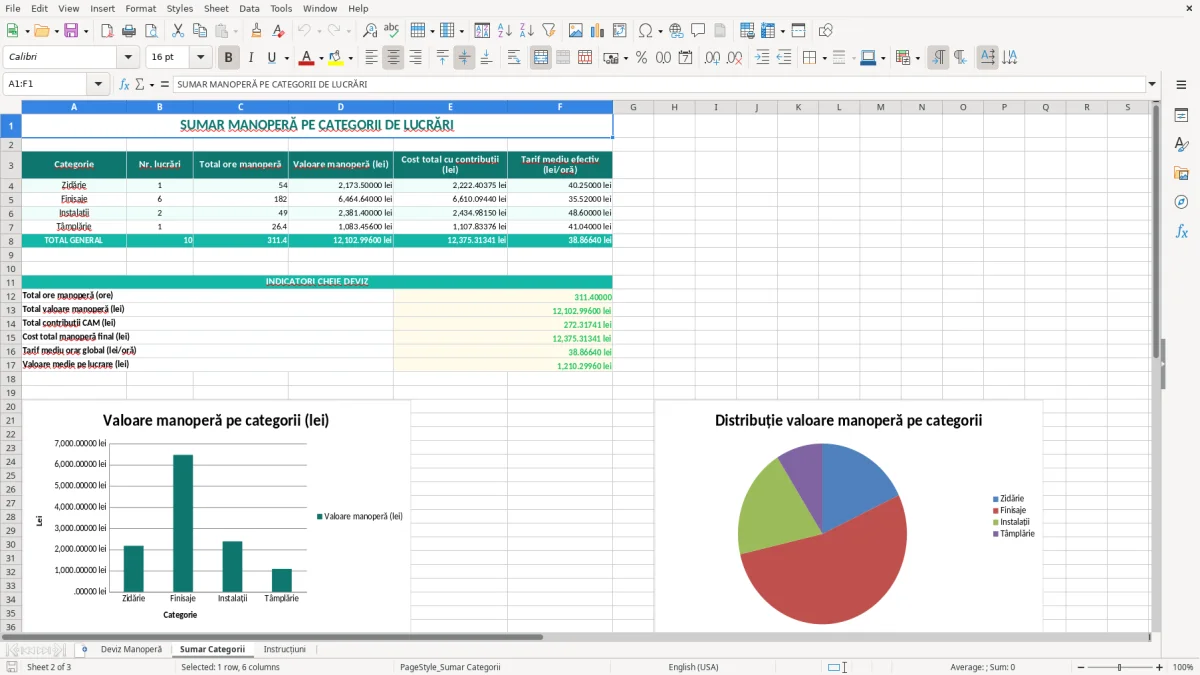This screenshot has width=1200, height=675.
Task: Toggle Merge and Center Cells
Action: click(541, 58)
